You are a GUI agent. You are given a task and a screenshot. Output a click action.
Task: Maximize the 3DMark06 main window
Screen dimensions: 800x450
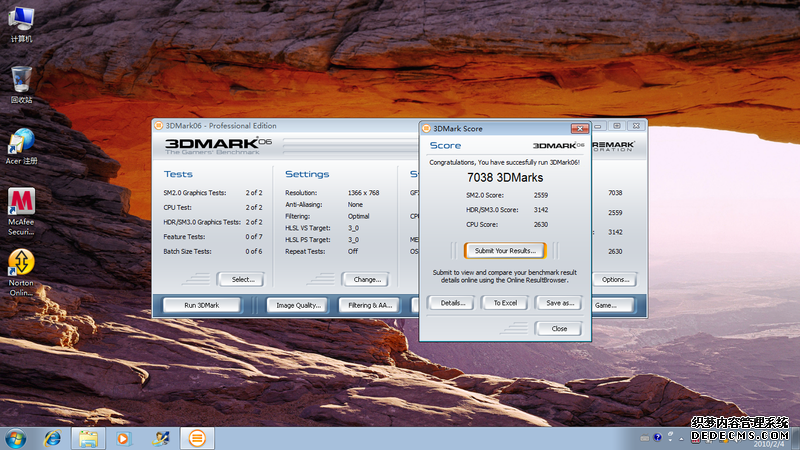617,126
